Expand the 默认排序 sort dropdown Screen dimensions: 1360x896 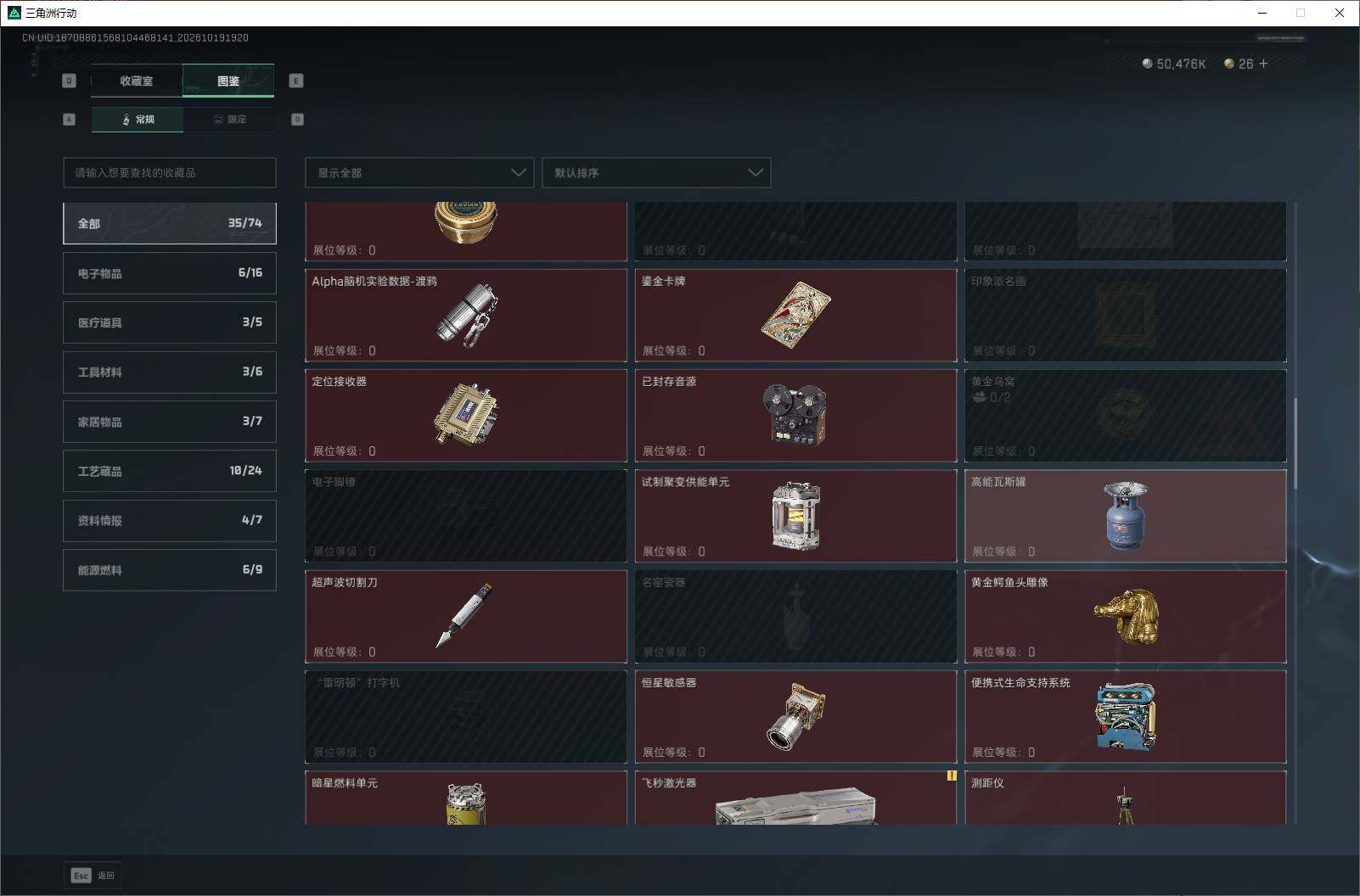[656, 172]
